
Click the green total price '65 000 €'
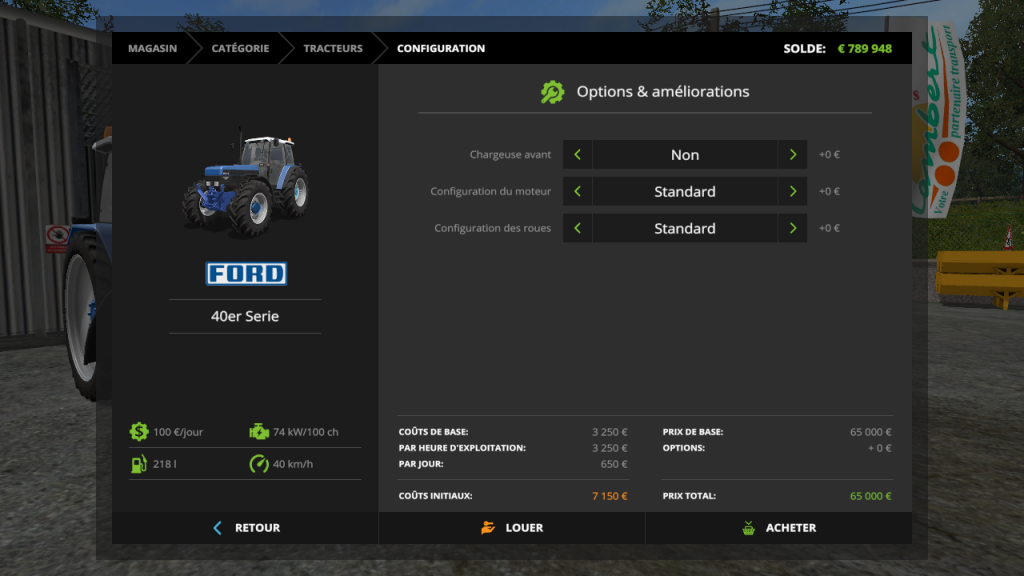[x=871, y=496]
